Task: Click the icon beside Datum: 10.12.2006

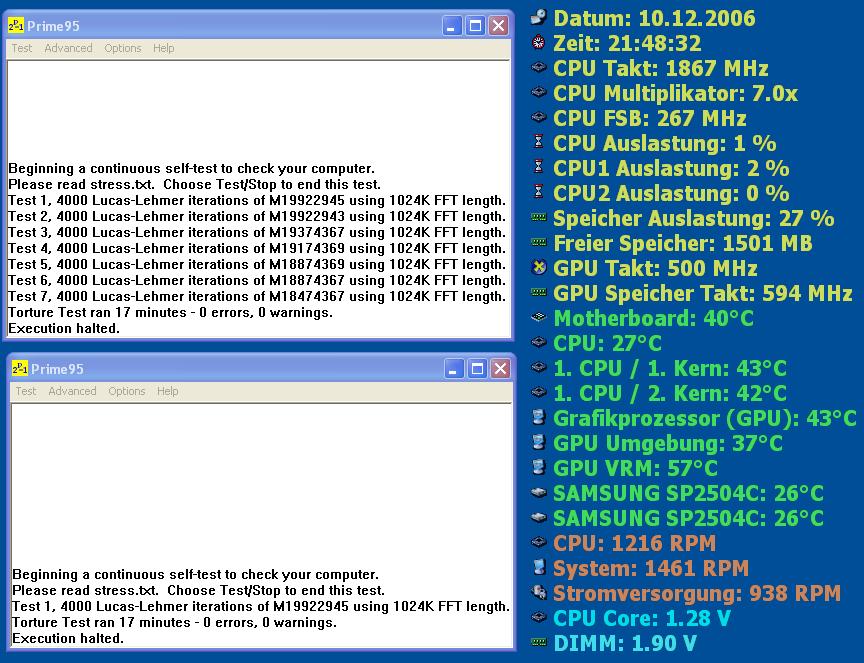Action: tap(538, 17)
